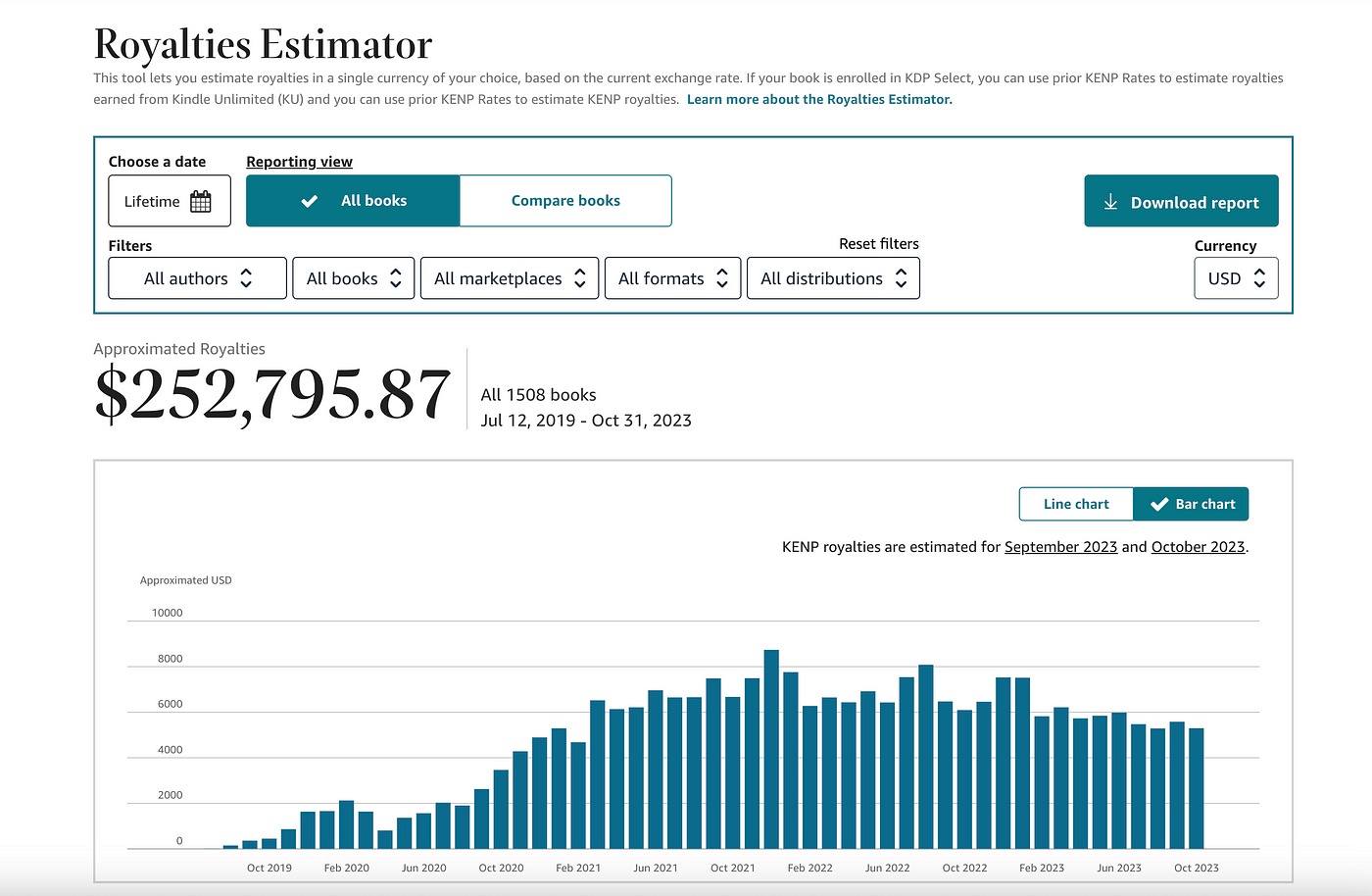Click the tallest bar in the royalties chart
1372x896 pixels.
[771, 750]
